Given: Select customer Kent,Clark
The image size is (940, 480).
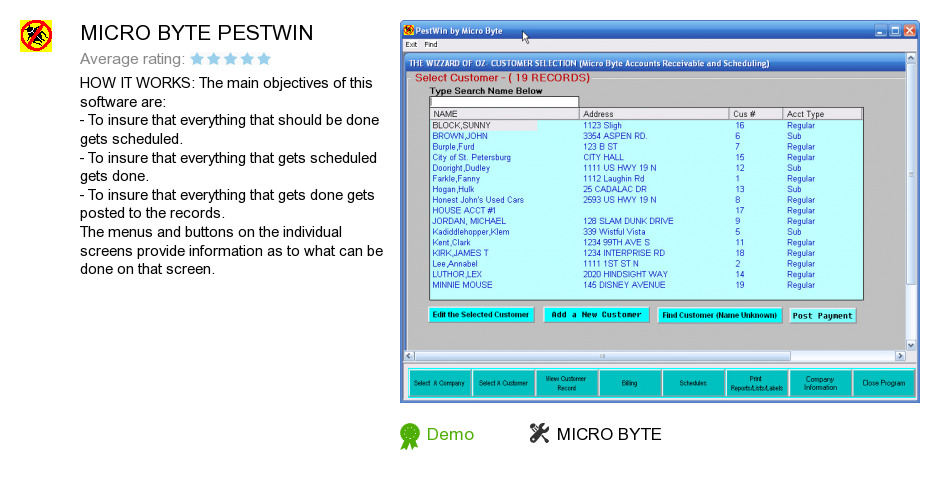Looking at the screenshot, I should [451, 243].
